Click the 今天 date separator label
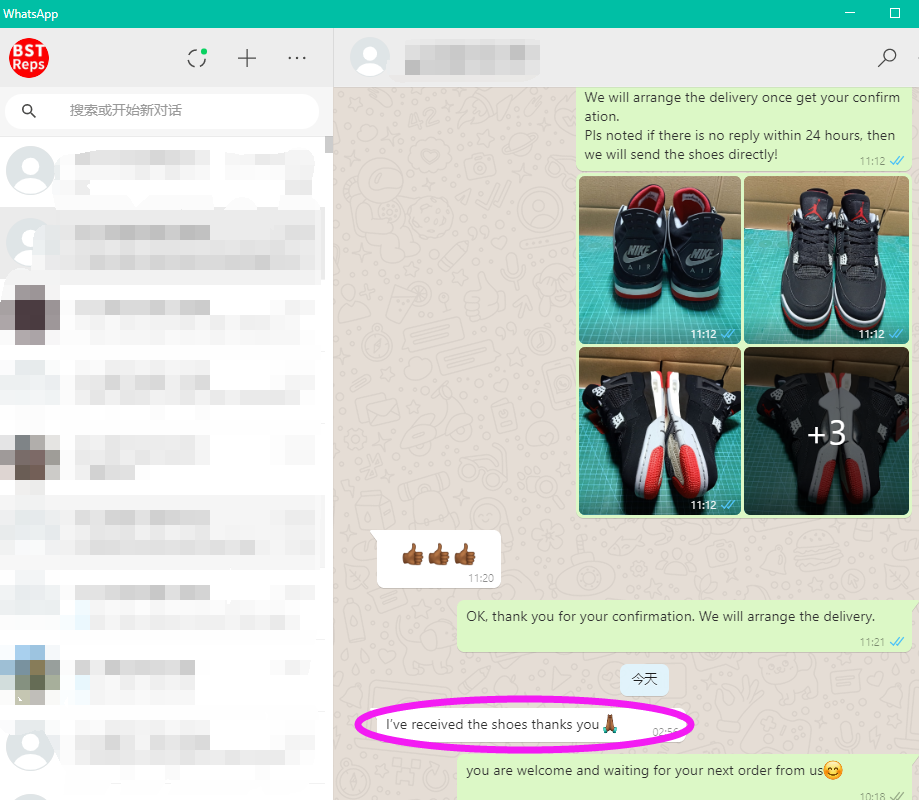The height and width of the screenshot is (800, 919). pos(644,679)
